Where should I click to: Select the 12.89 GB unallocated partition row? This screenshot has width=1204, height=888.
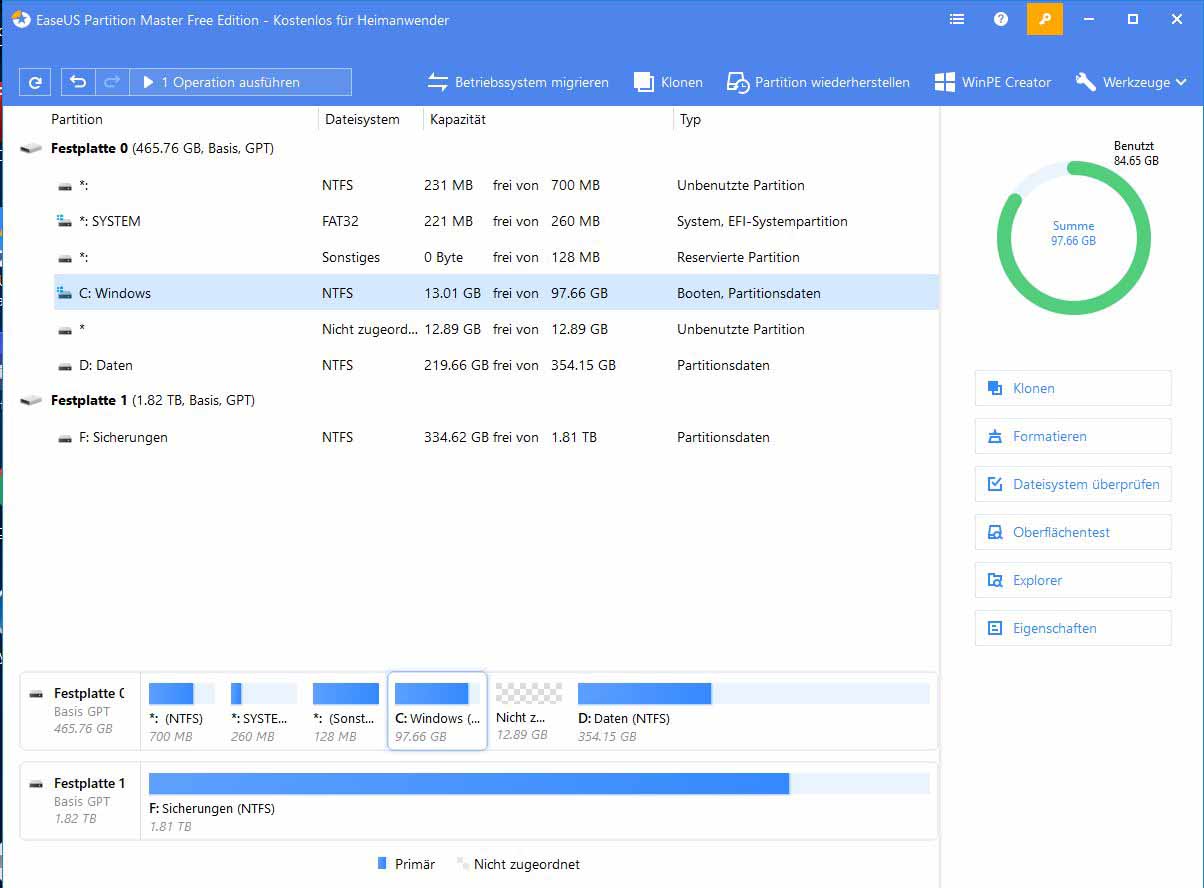tap(496, 329)
